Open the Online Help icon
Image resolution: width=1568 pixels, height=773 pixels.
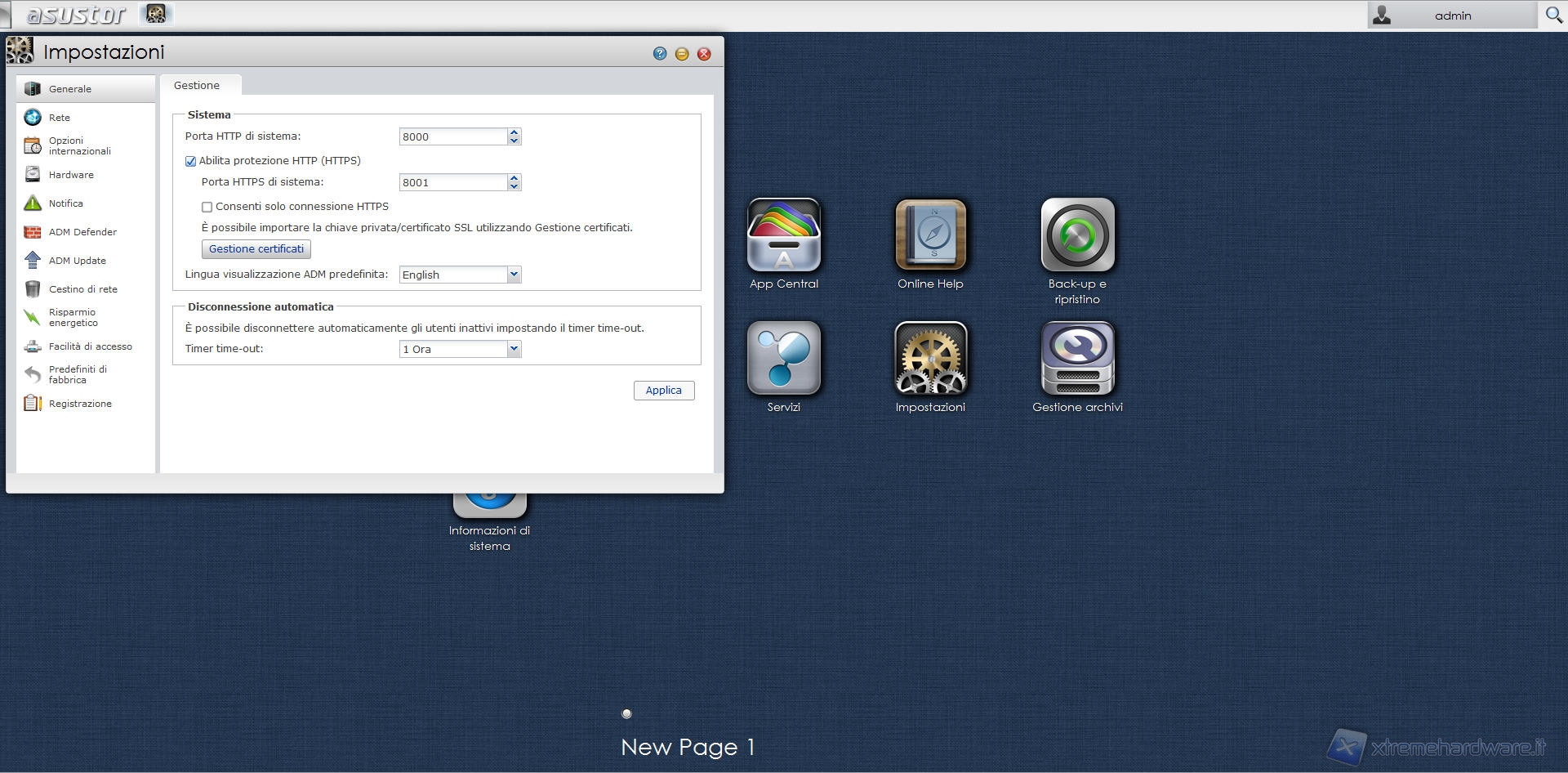coord(930,236)
